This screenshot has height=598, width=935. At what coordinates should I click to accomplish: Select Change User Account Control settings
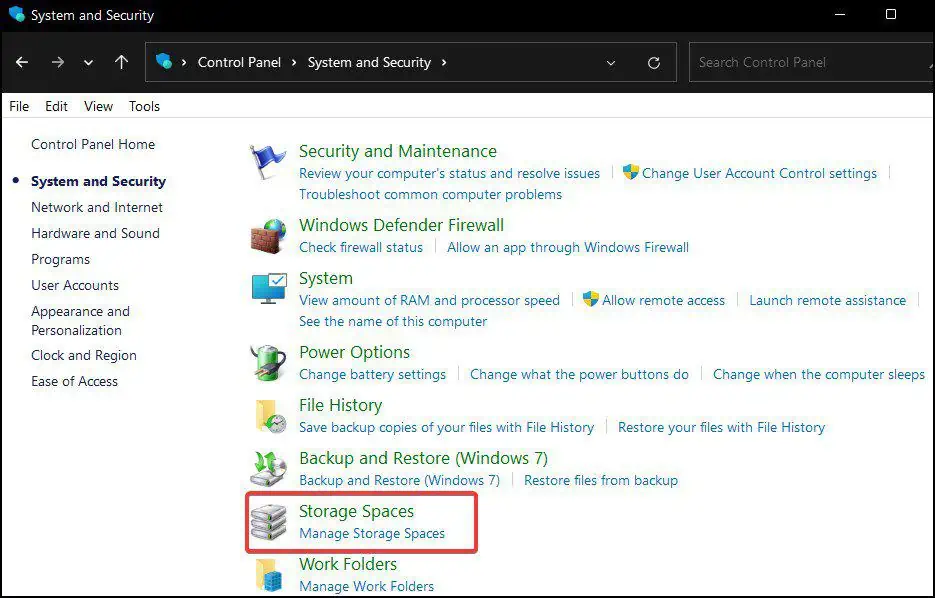tap(759, 173)
